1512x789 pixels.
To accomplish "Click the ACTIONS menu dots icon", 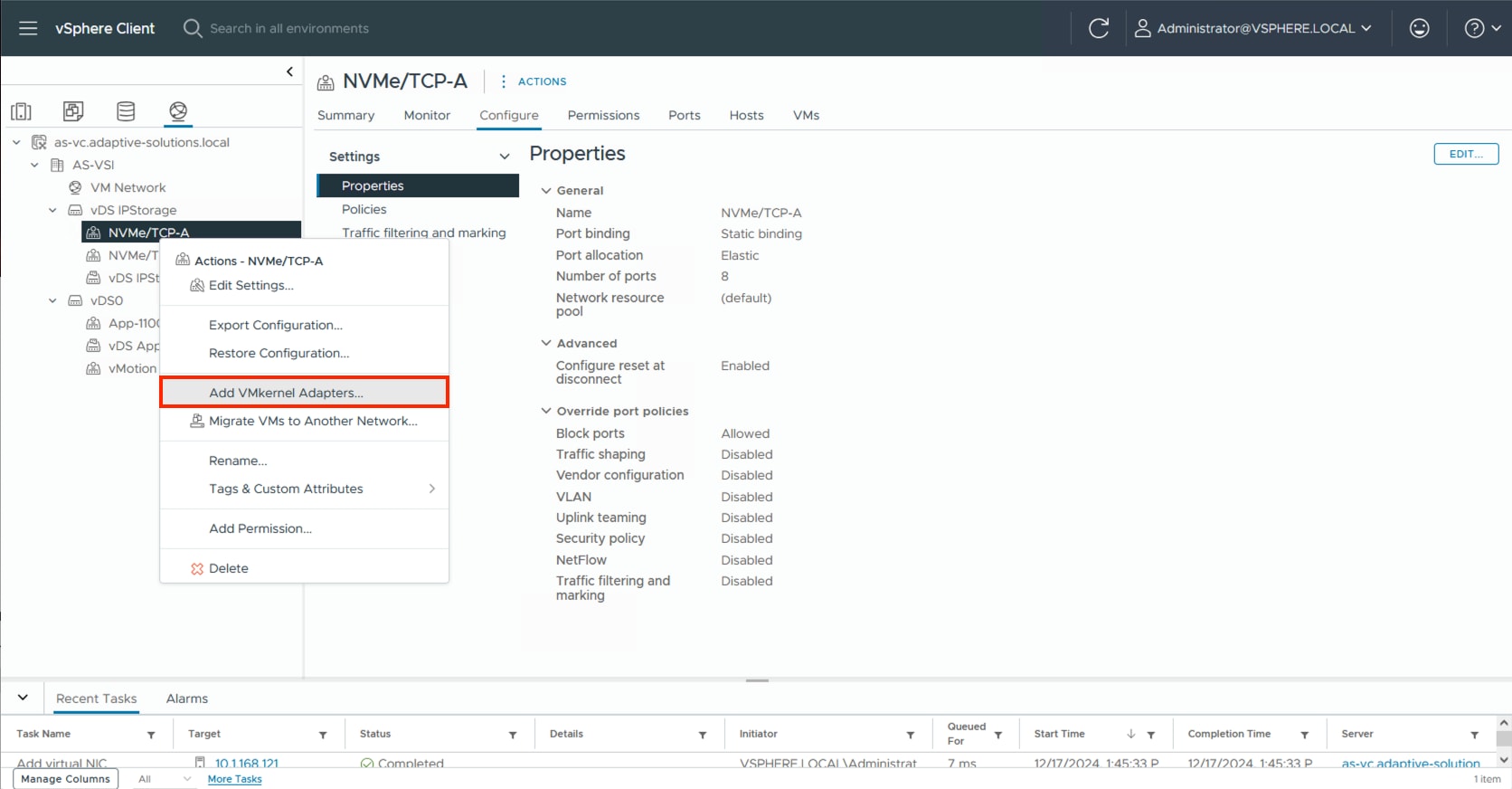I will [x=504, y=81].
